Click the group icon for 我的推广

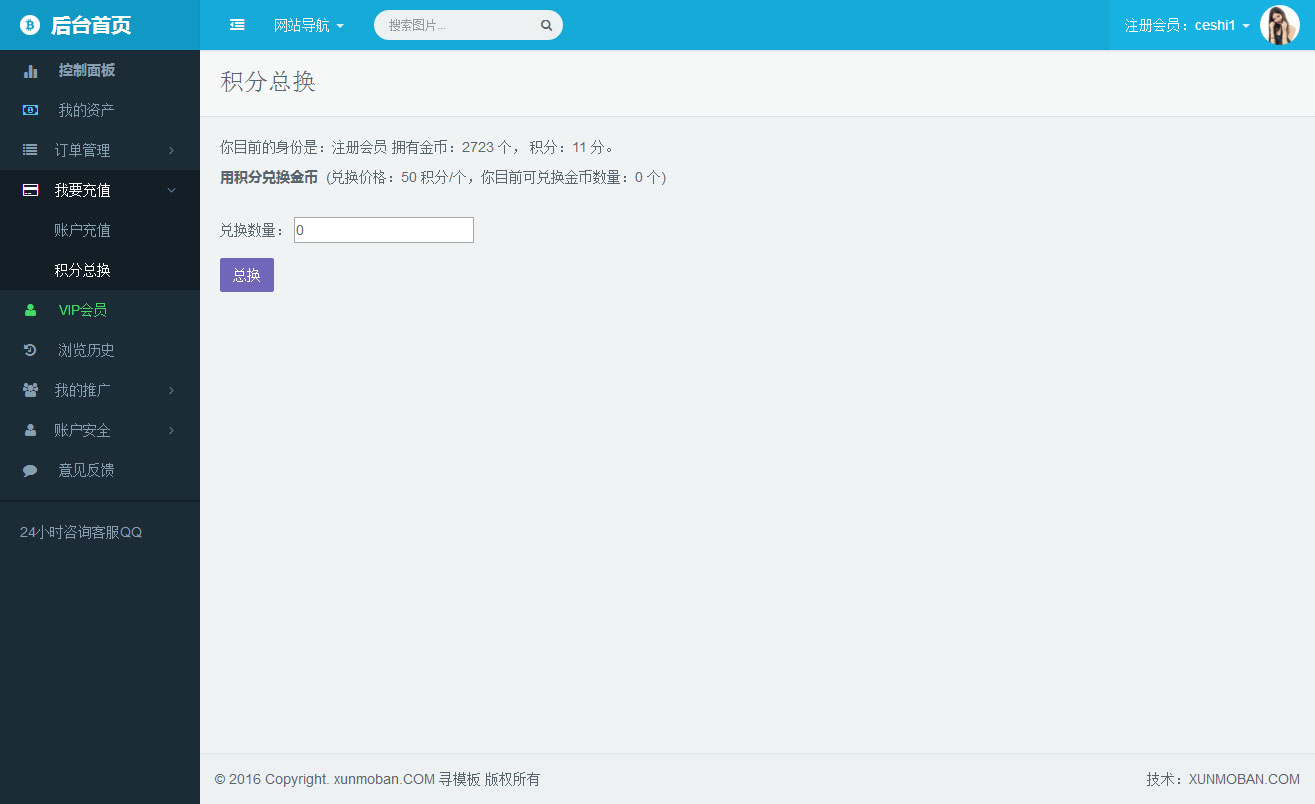coord(30,390)
